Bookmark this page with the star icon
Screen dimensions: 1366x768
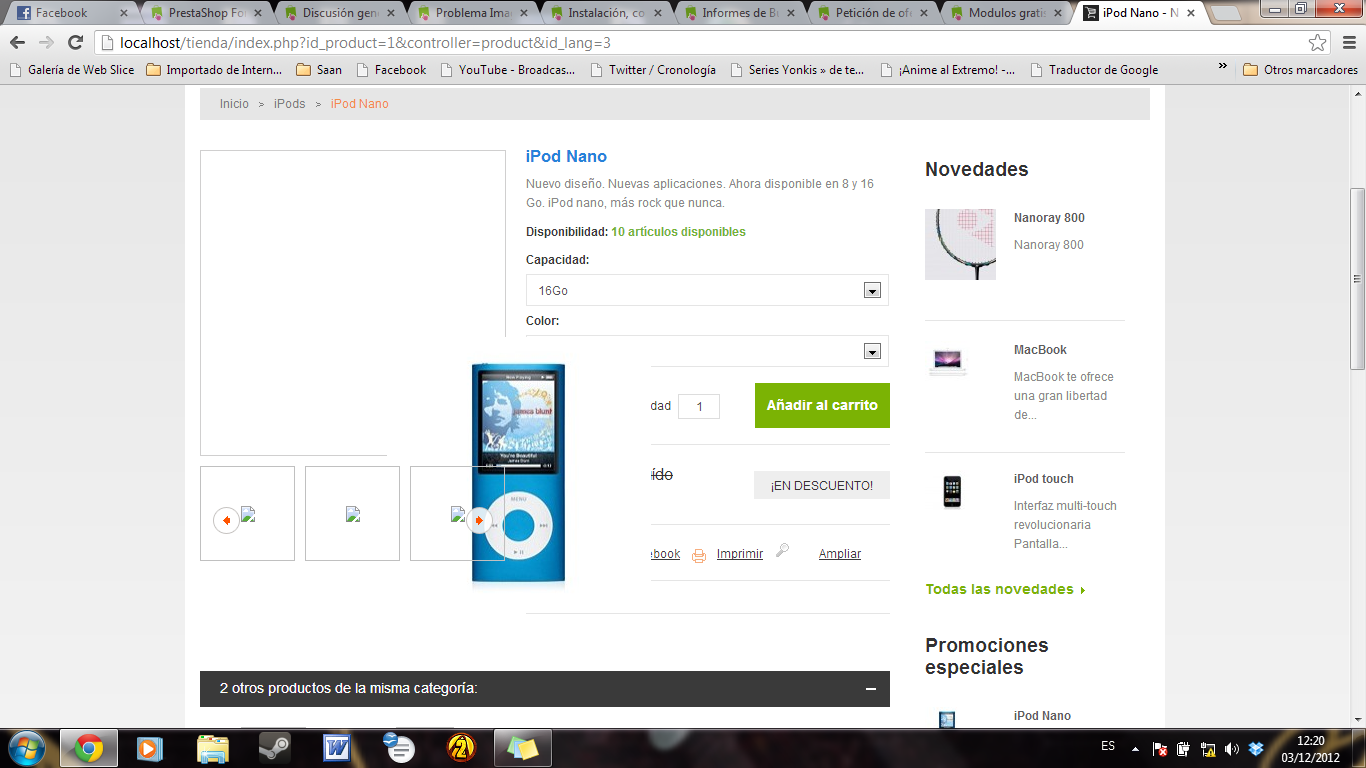point(1318,43)
